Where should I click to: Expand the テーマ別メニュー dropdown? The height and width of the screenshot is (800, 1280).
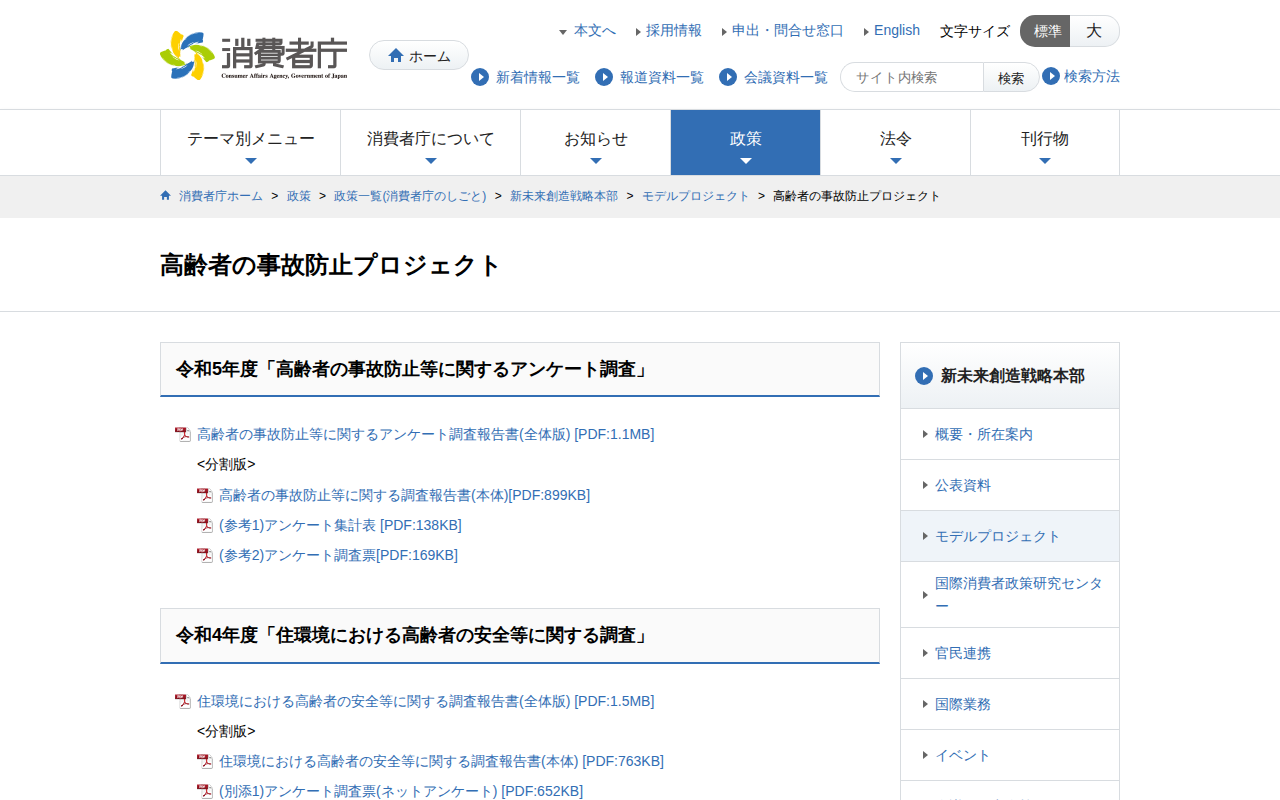(250, 142)
